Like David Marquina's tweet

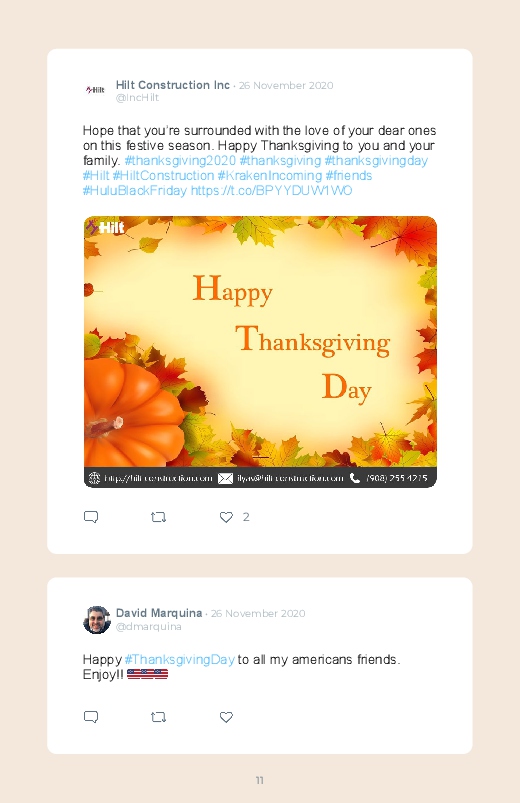[x=226, y=717]
